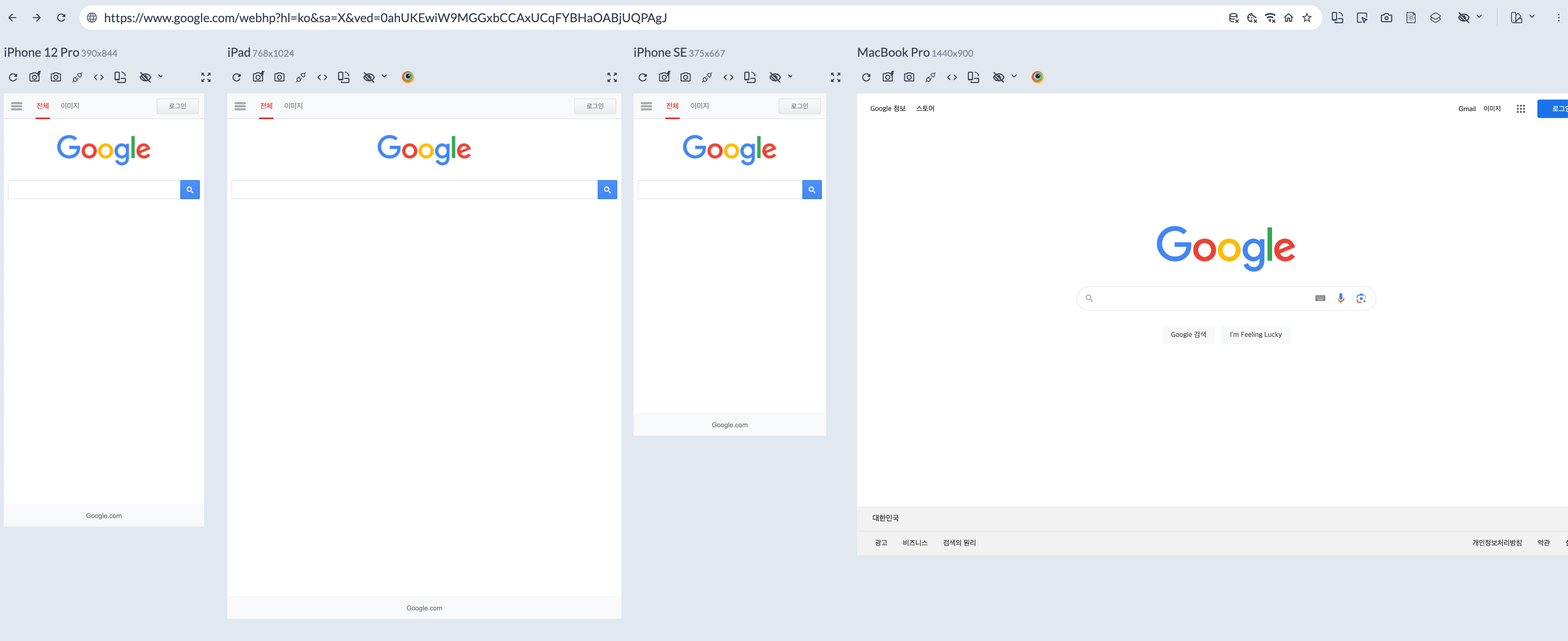Take screenshot of all devices in main toolbar
1568x641 pixels.
pyautogui.click(x=1386, y=18)
